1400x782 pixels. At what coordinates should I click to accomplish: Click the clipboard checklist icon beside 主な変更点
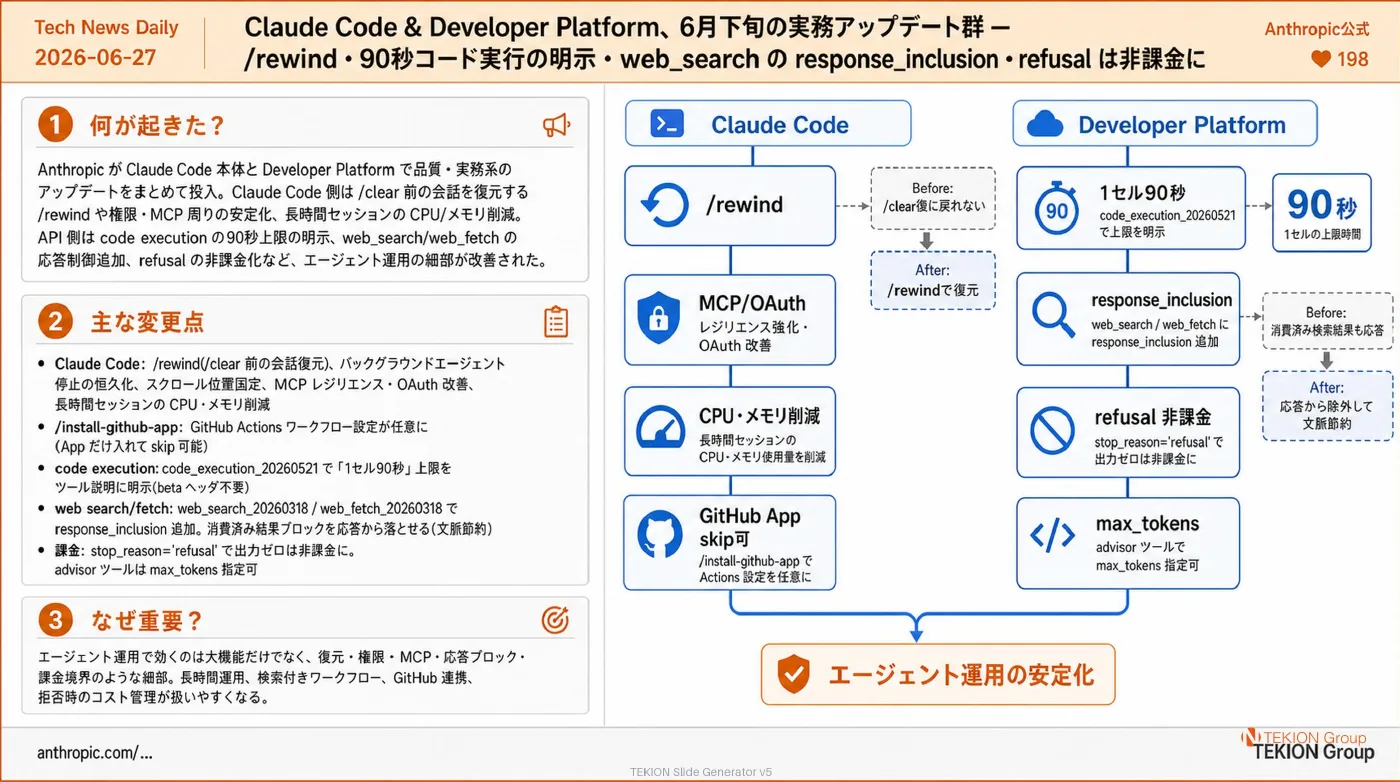click(556, 322)
